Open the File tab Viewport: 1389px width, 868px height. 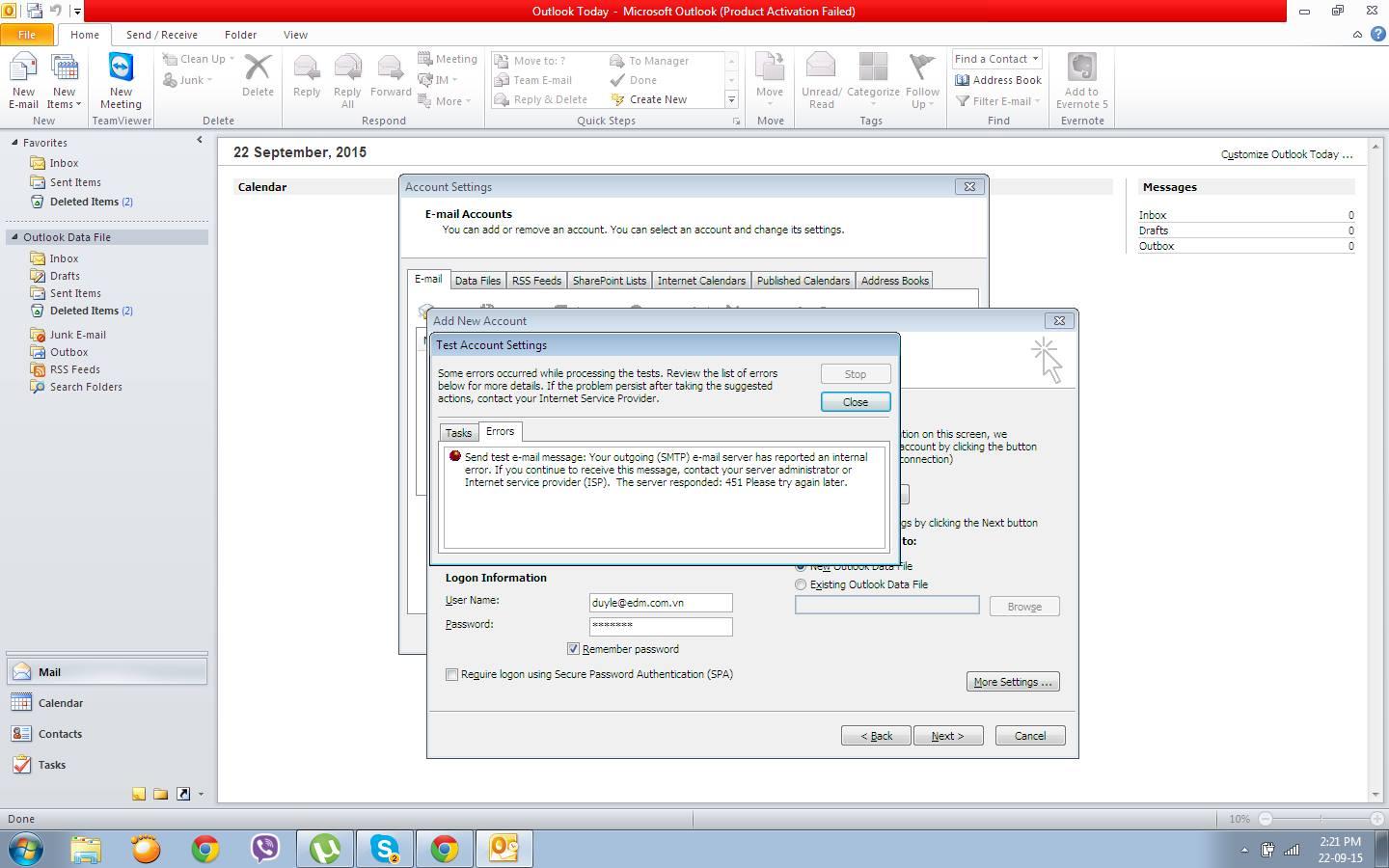click(x=27, y=34)
